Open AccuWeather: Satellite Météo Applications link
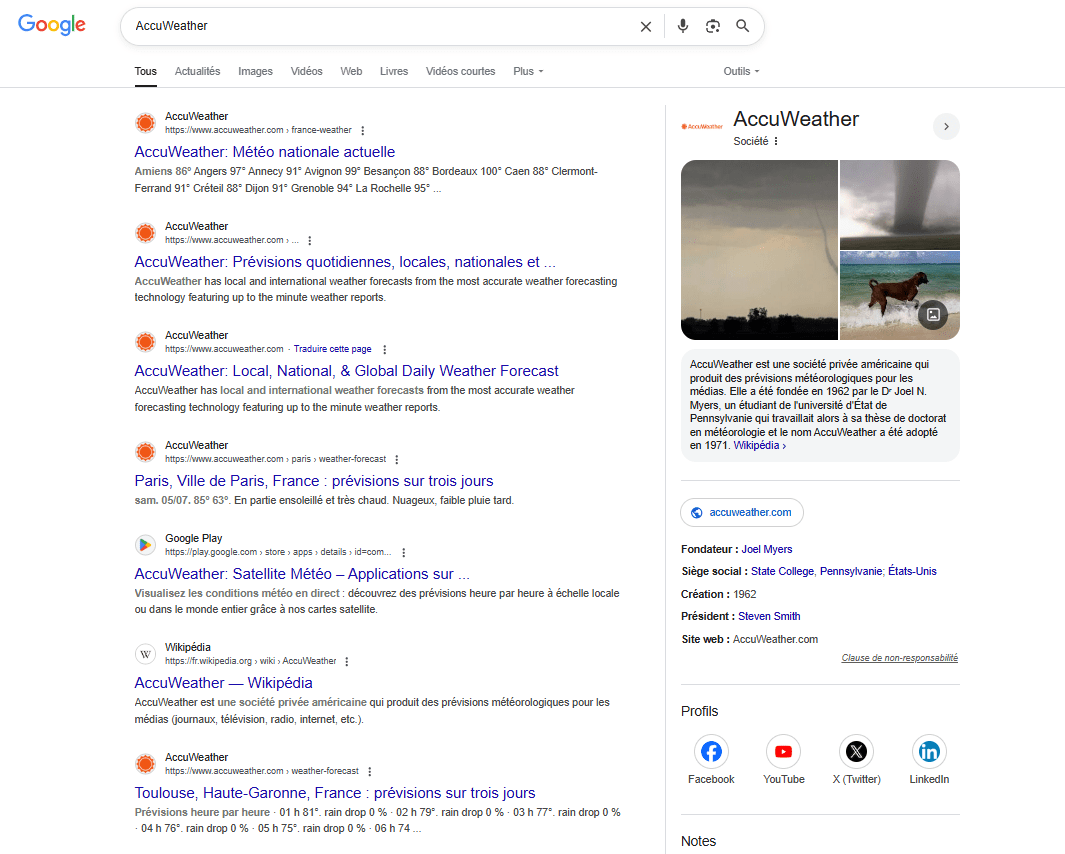 (x=302, y=574)
